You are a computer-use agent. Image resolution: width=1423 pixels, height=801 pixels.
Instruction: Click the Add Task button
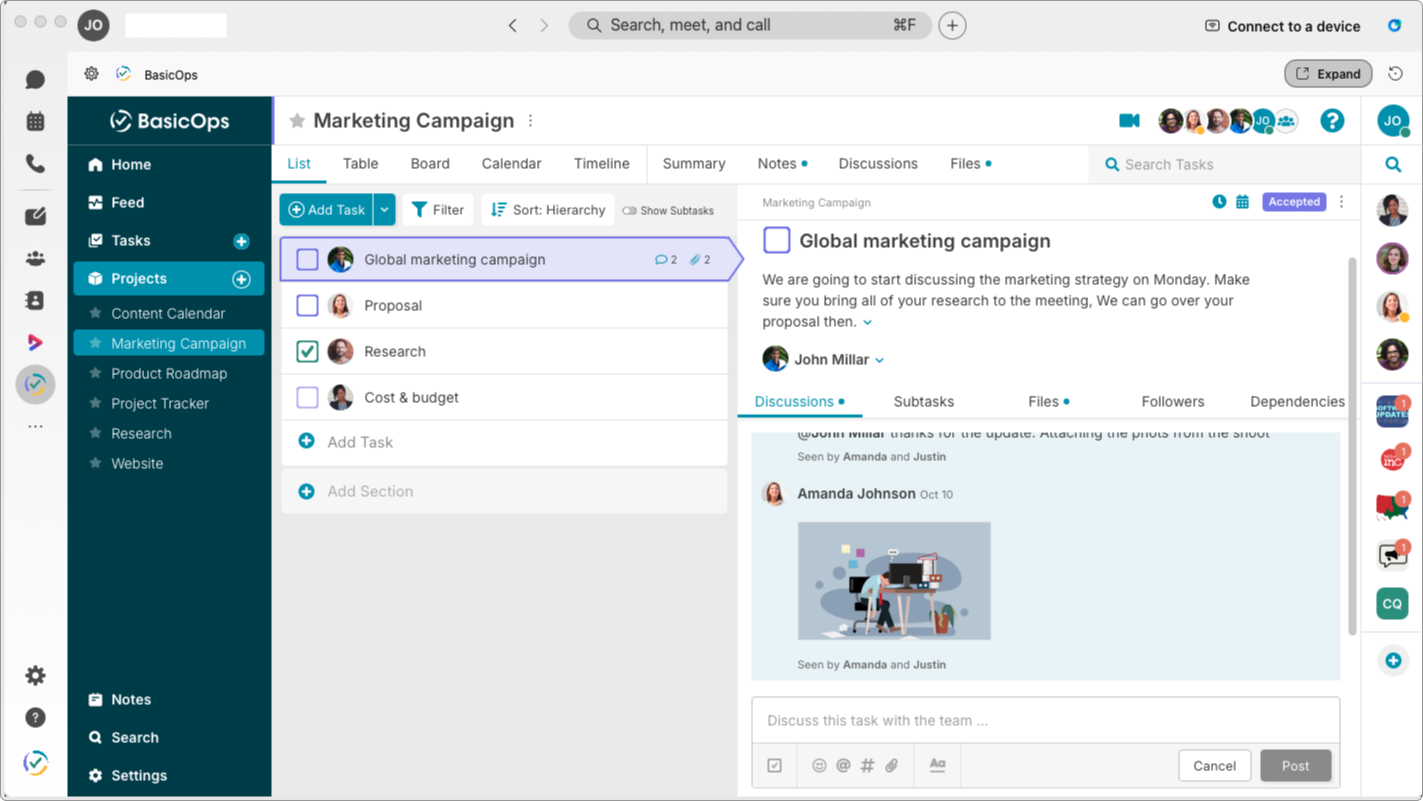pyautogui.click(x=326, y=210)
